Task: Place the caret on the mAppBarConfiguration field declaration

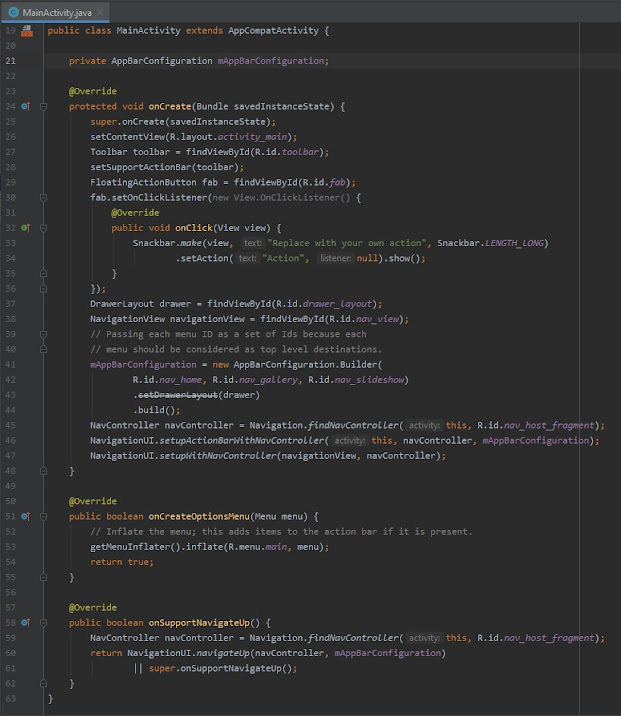Action: click(x=271, y=61)
